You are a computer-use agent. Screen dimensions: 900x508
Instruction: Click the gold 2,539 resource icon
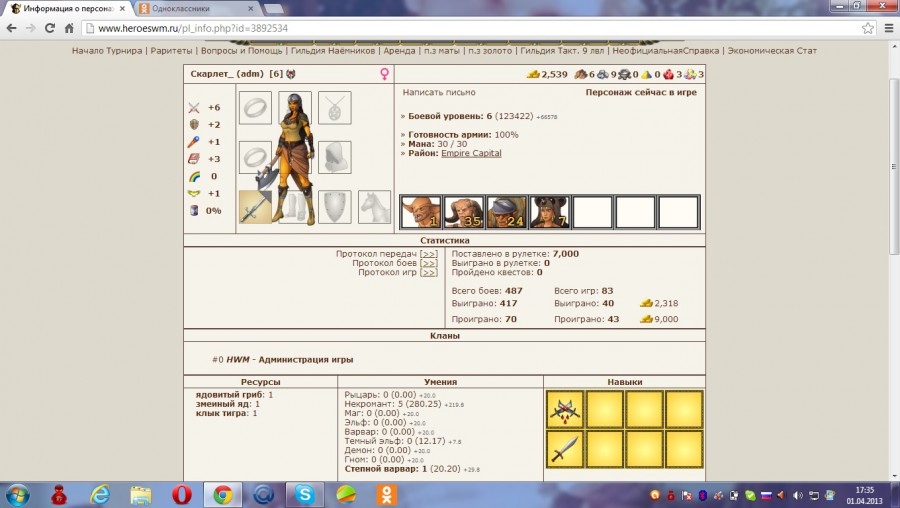pos(533,74)
